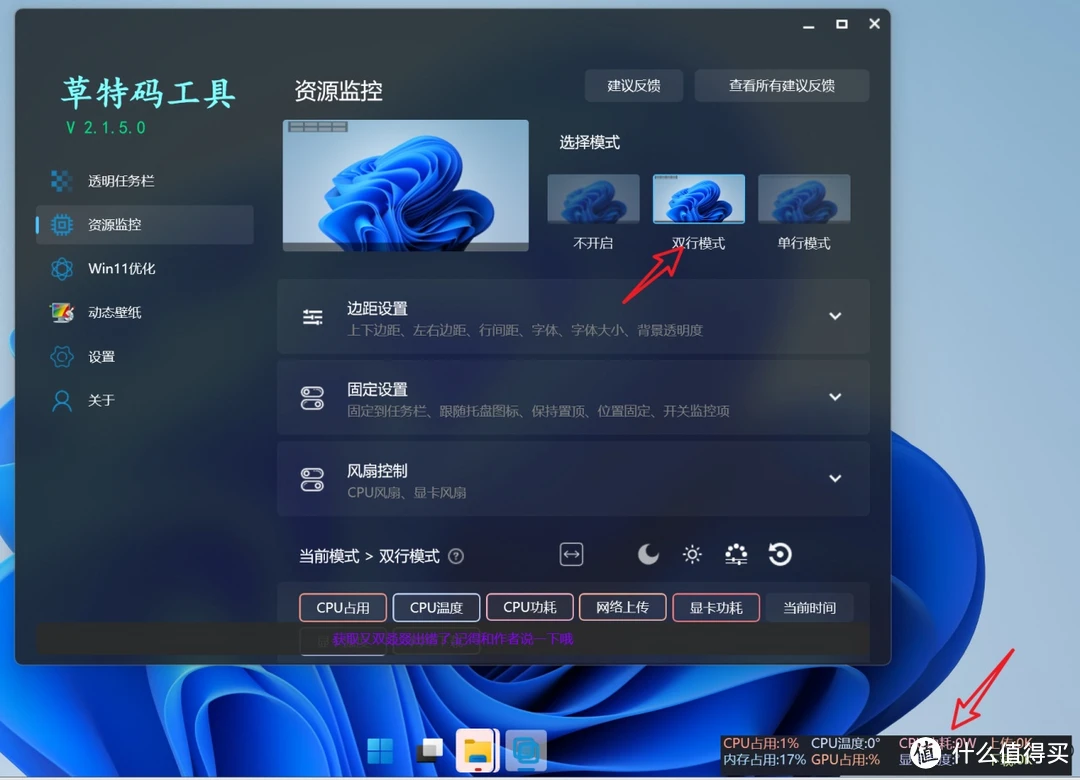
Task: Switch to light theme via the sun icon
Action: click(692, 554)
